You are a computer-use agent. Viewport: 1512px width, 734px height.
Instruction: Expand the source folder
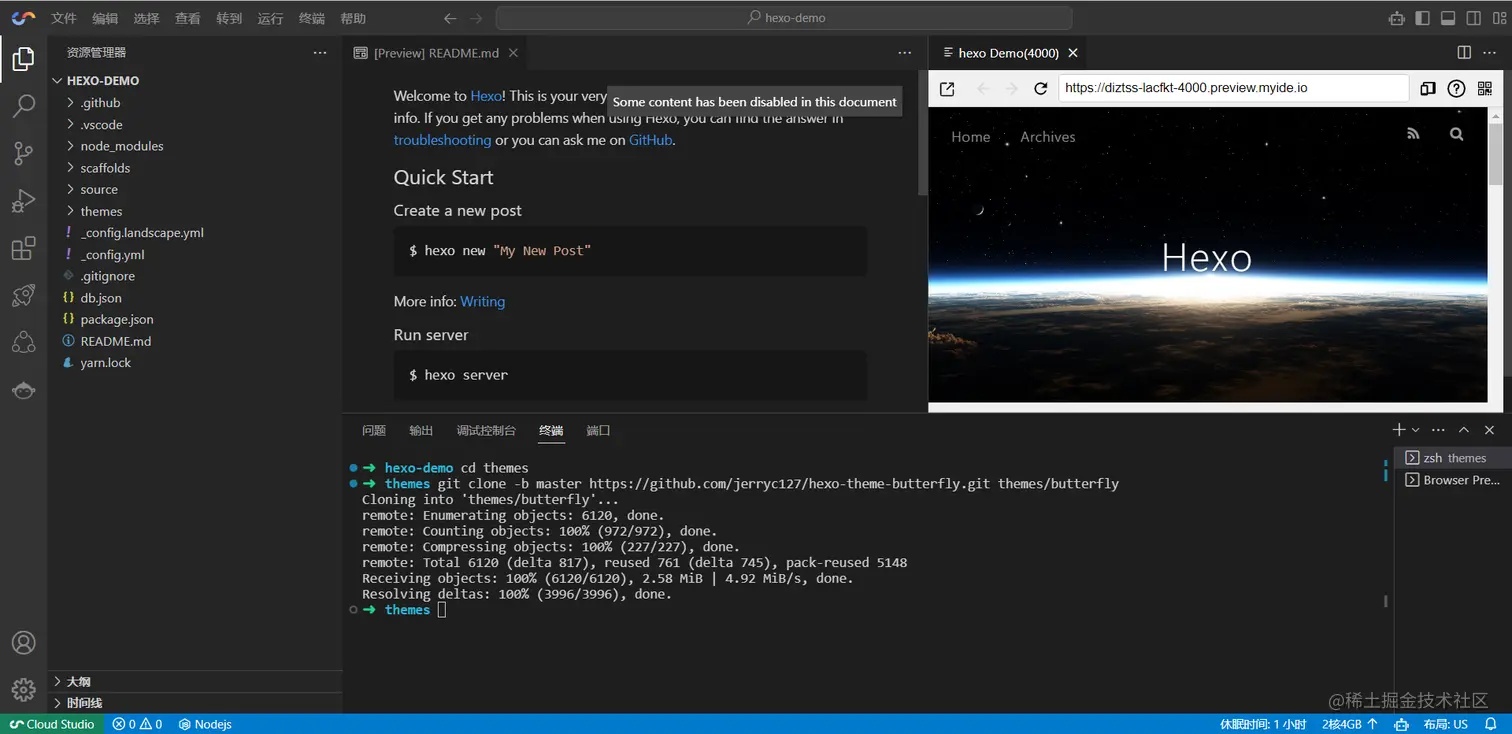195,190
